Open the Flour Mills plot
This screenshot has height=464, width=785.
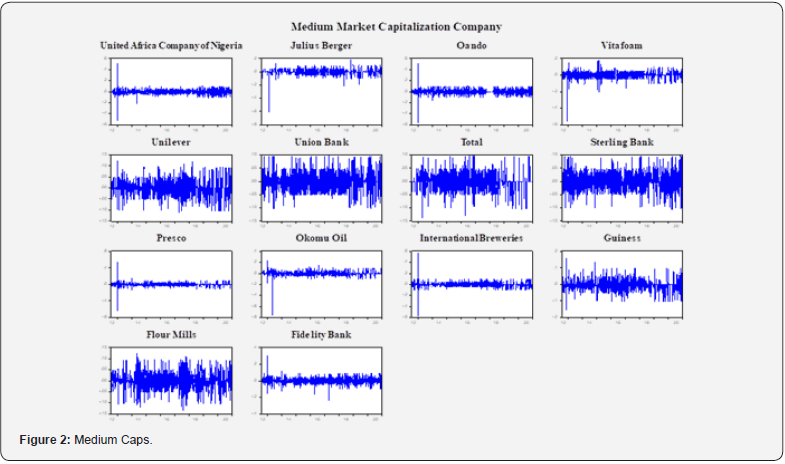[171, 379]
